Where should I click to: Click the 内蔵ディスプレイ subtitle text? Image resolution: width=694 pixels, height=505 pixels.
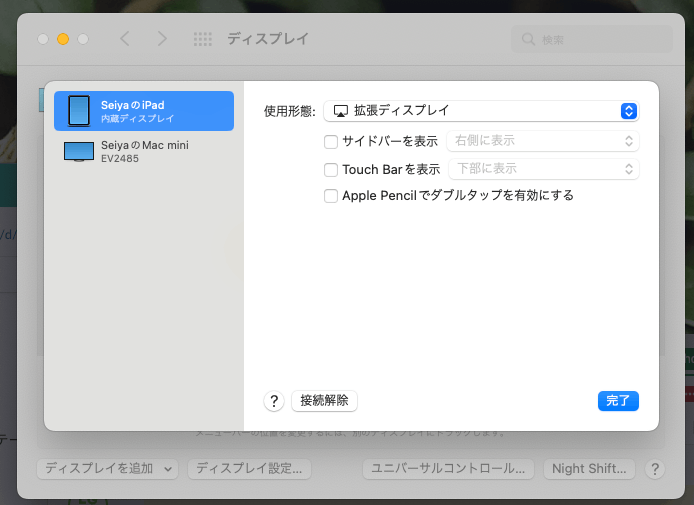pos(138,119)
